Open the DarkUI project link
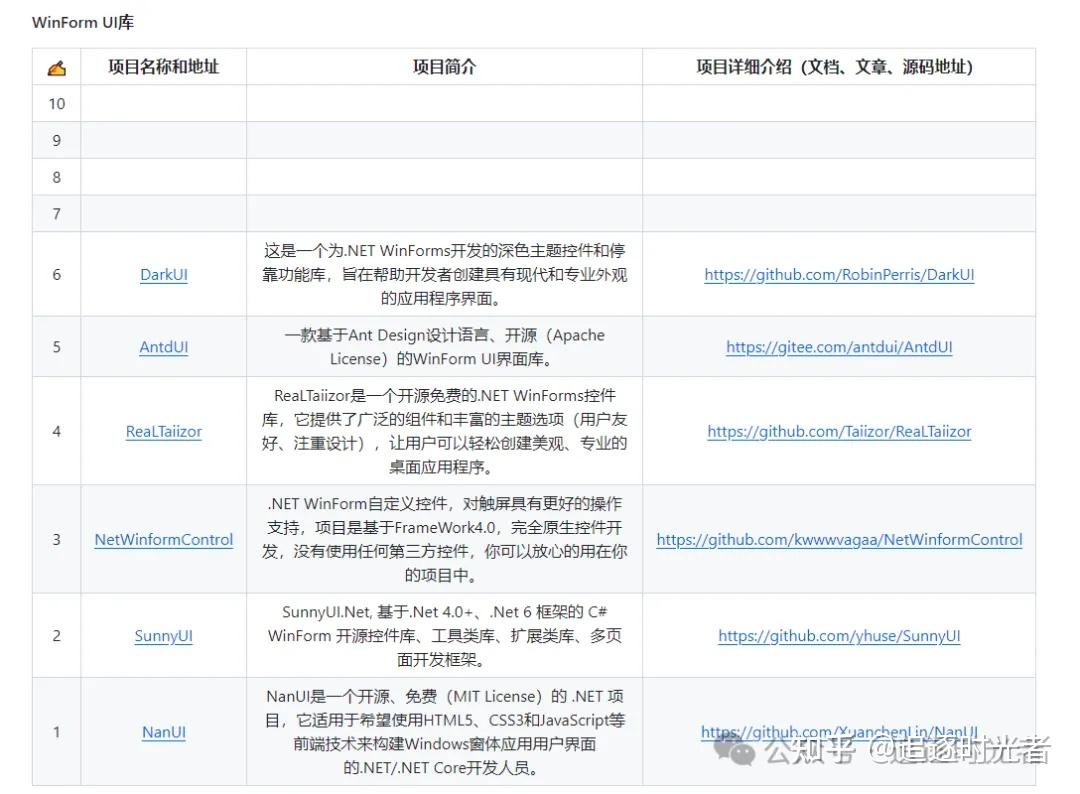This screenshot has height=794, width=1080. (163, 274)
